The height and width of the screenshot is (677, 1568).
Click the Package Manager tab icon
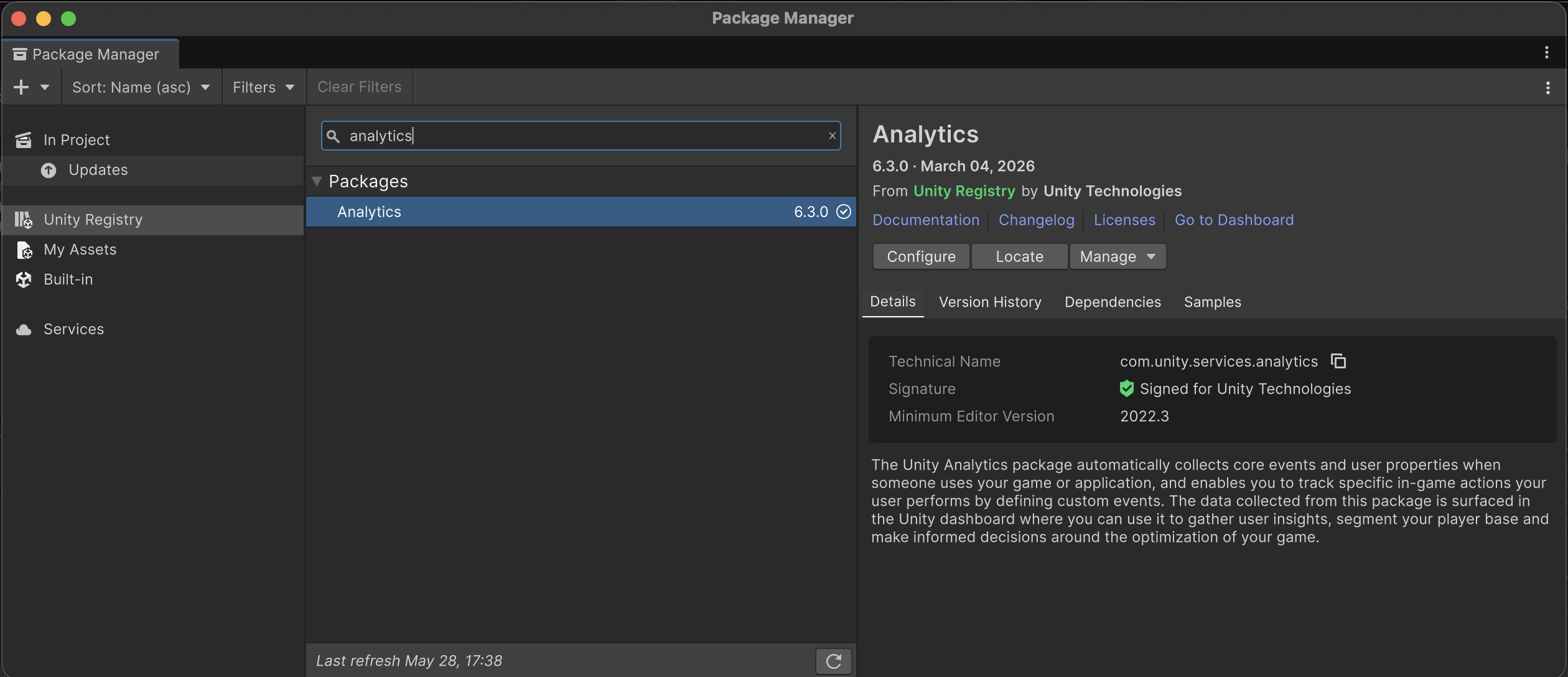click(x=20, y=54)
